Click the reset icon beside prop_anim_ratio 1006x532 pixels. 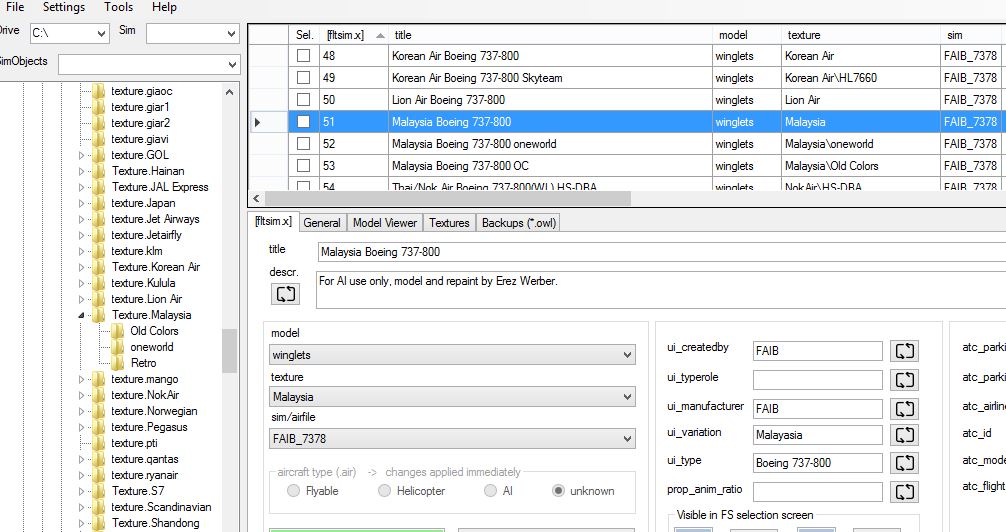(x=905, y=492)
